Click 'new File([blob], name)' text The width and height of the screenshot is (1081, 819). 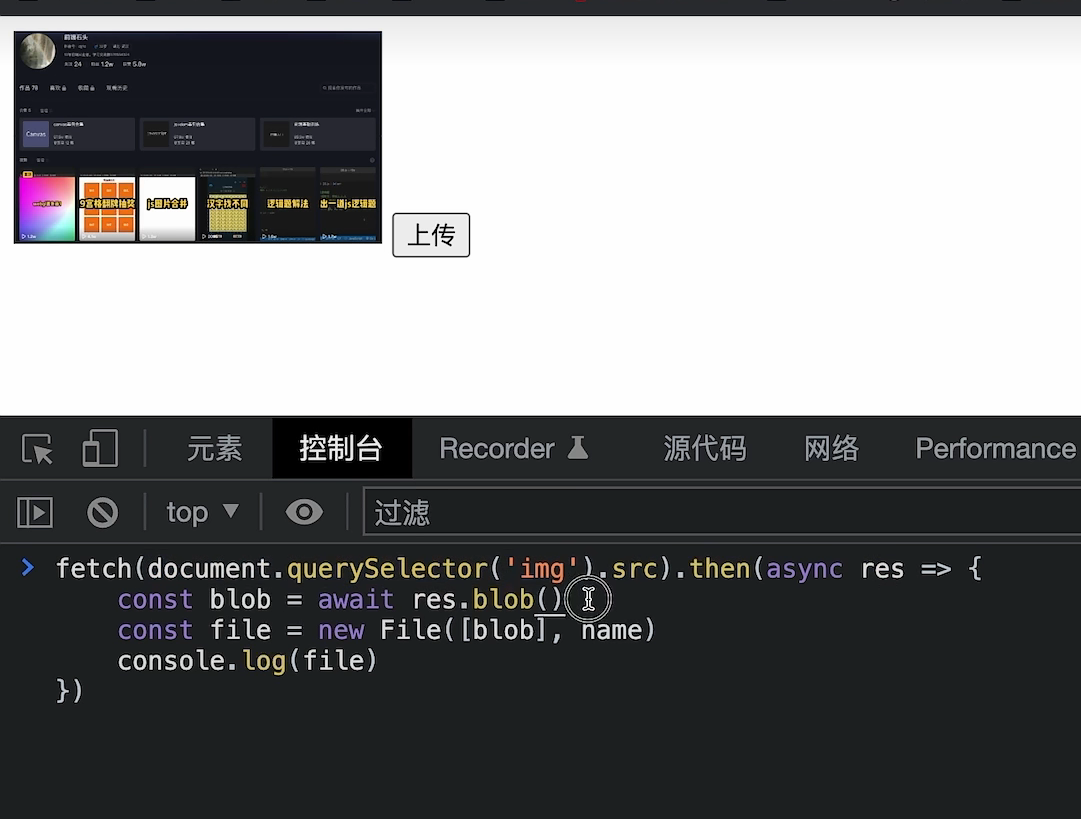pos(487,630)
